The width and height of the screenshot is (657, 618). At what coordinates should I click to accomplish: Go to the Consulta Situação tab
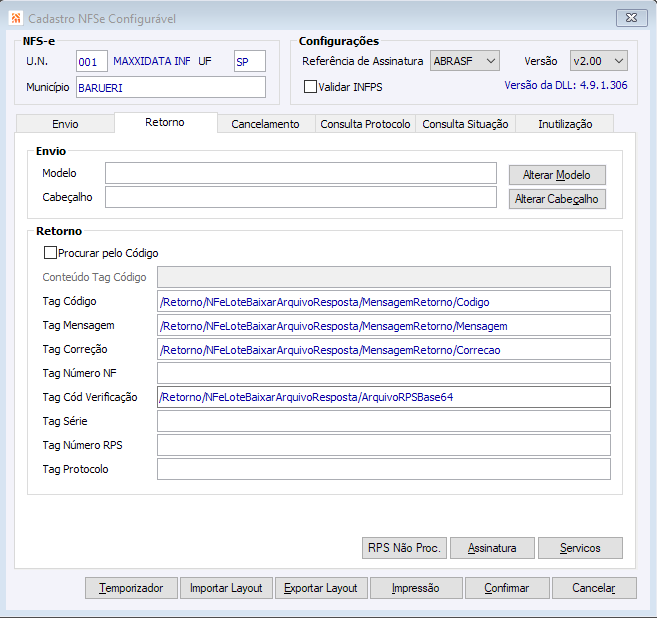466,124
